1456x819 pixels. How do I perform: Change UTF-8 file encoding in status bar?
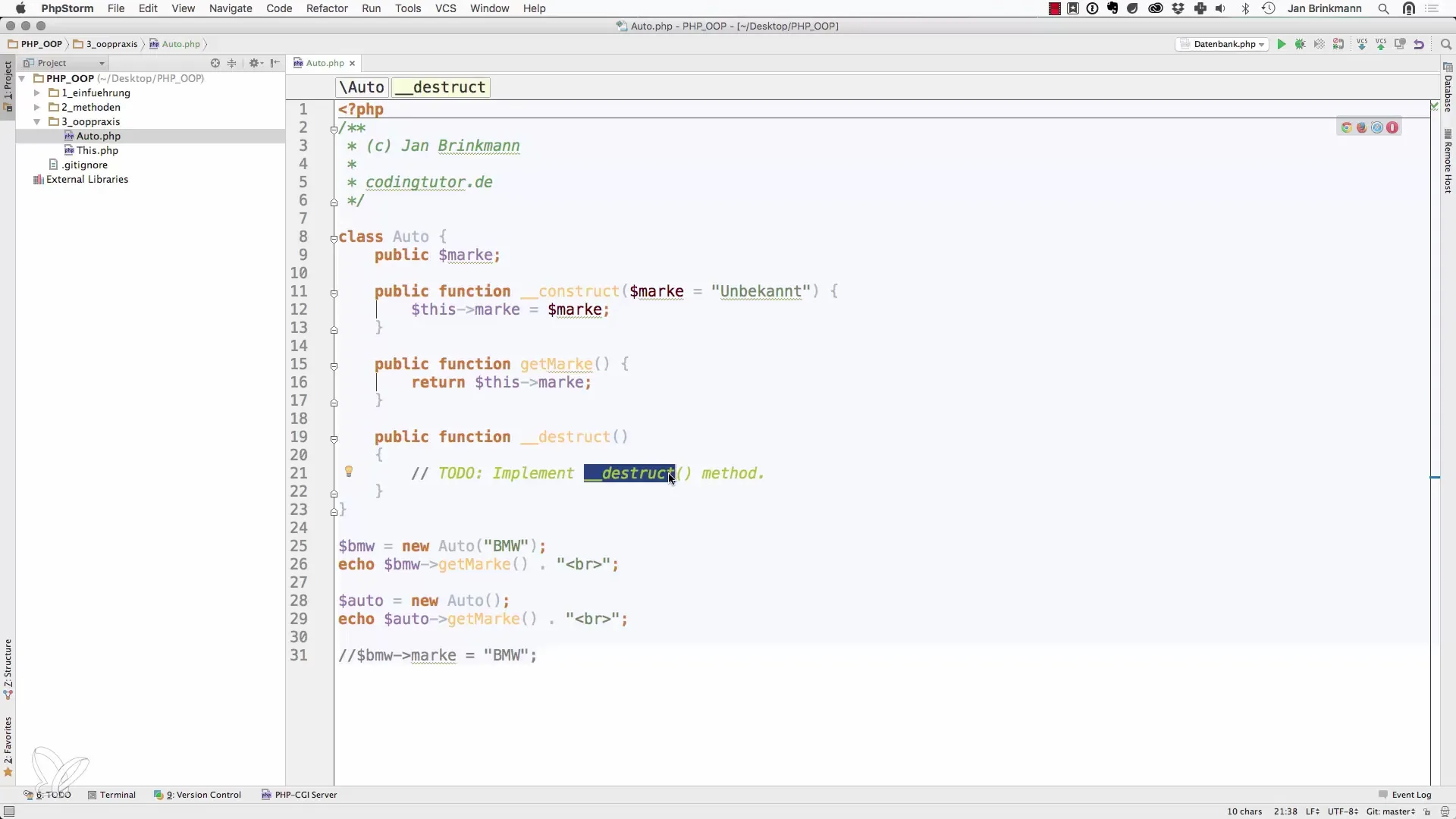point(1342,811)
